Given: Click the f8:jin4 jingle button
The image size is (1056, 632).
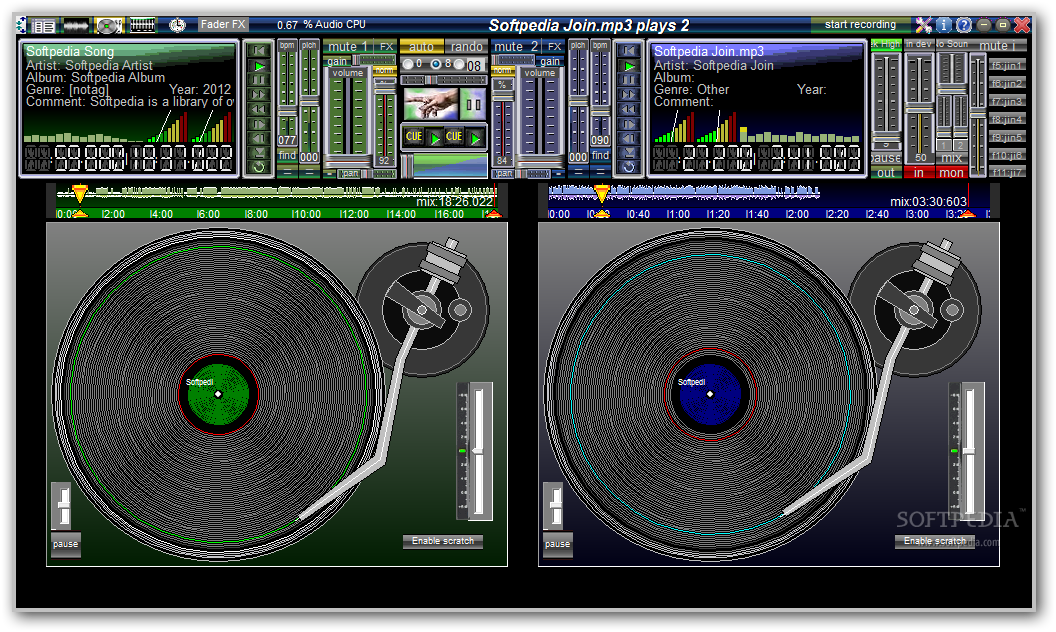Looking at the screenshot, I should tap(1008, 119).
